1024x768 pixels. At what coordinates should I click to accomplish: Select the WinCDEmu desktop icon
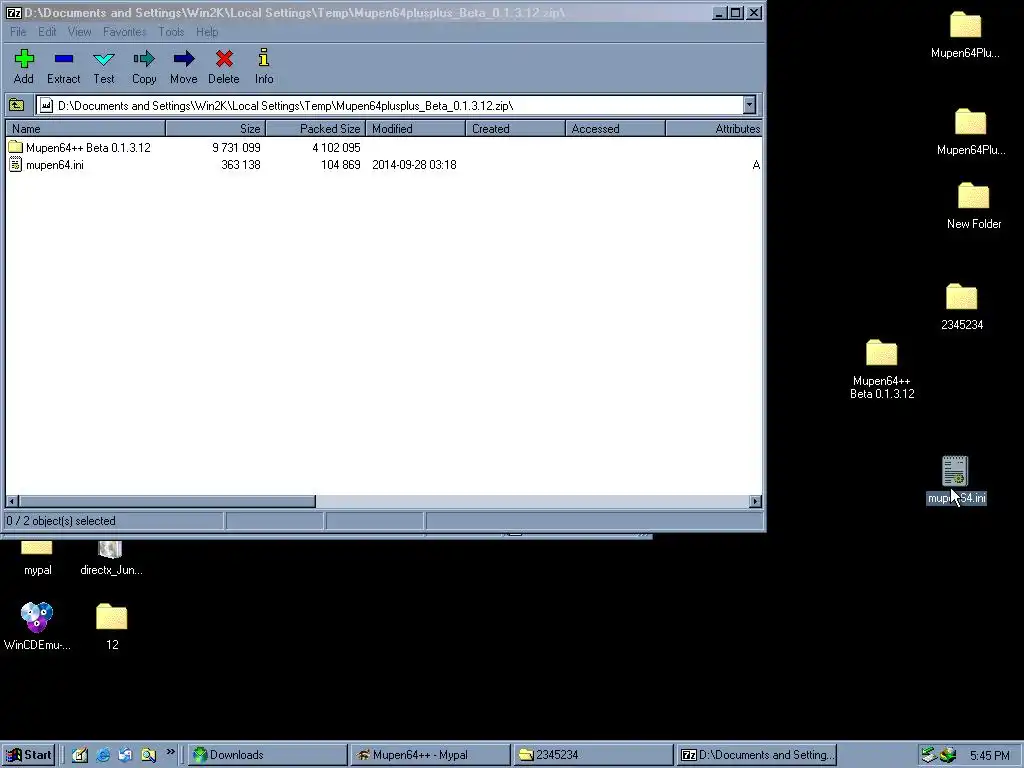(x=37, y=626)
